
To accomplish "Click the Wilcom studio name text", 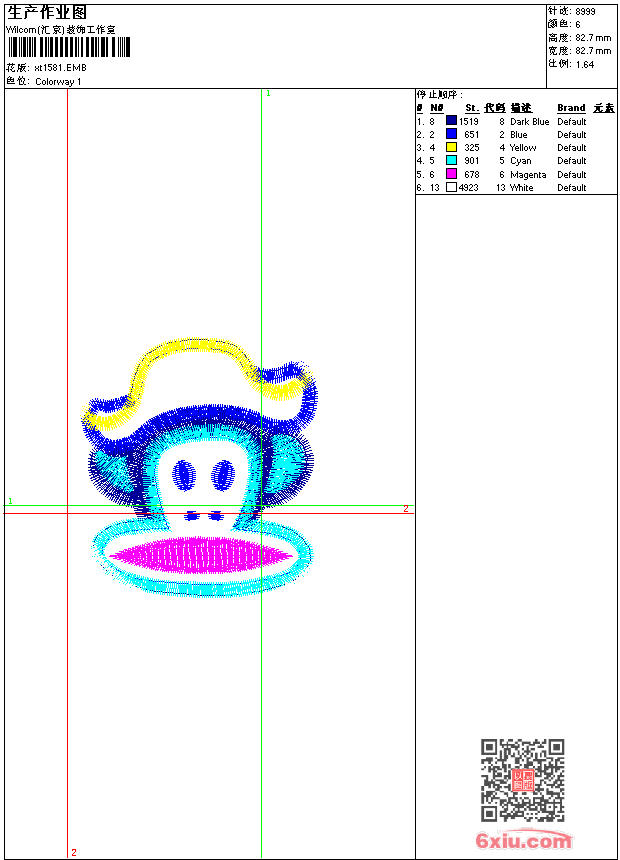I will pyautogui.click(x=61, y=30).
